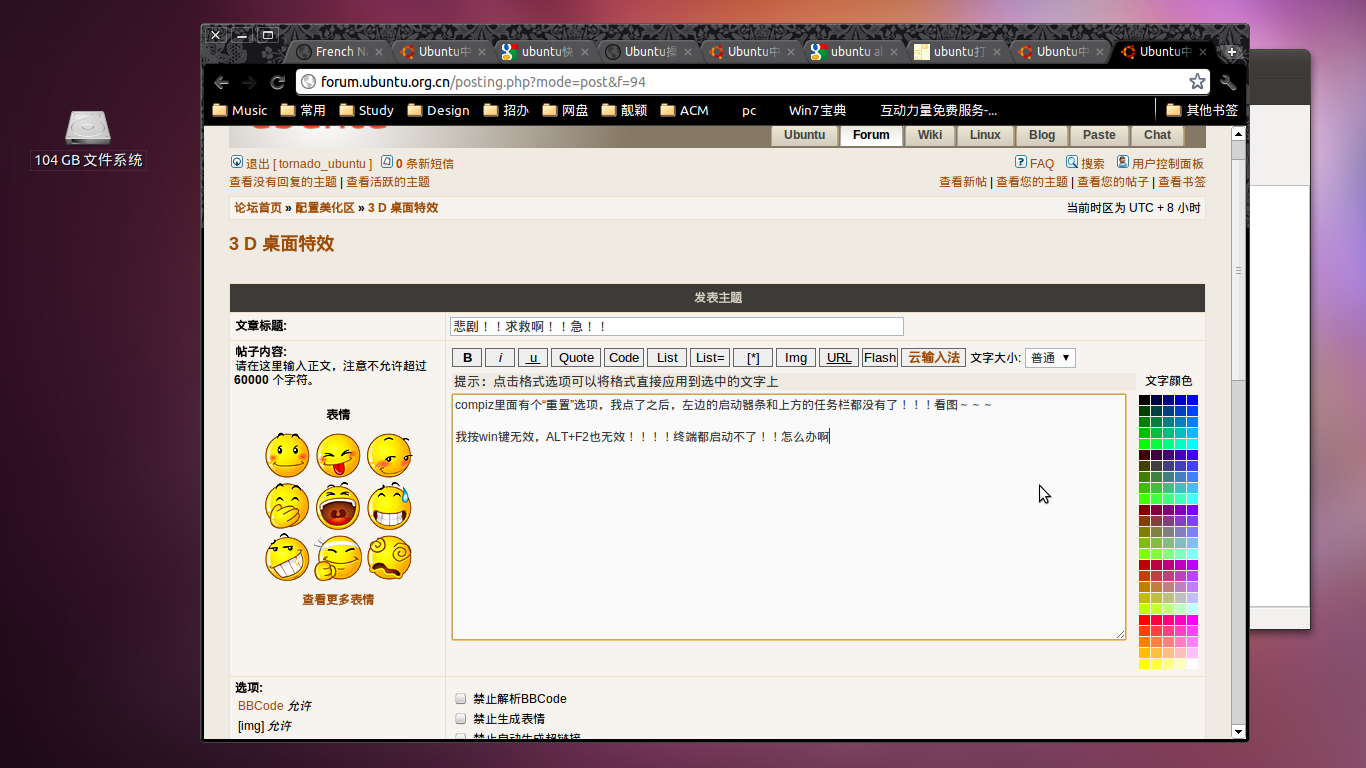Viewport: 1366px width, 768px height.
Task: Open the 文字大小 font size dropdown
Action: point(1050,358)
